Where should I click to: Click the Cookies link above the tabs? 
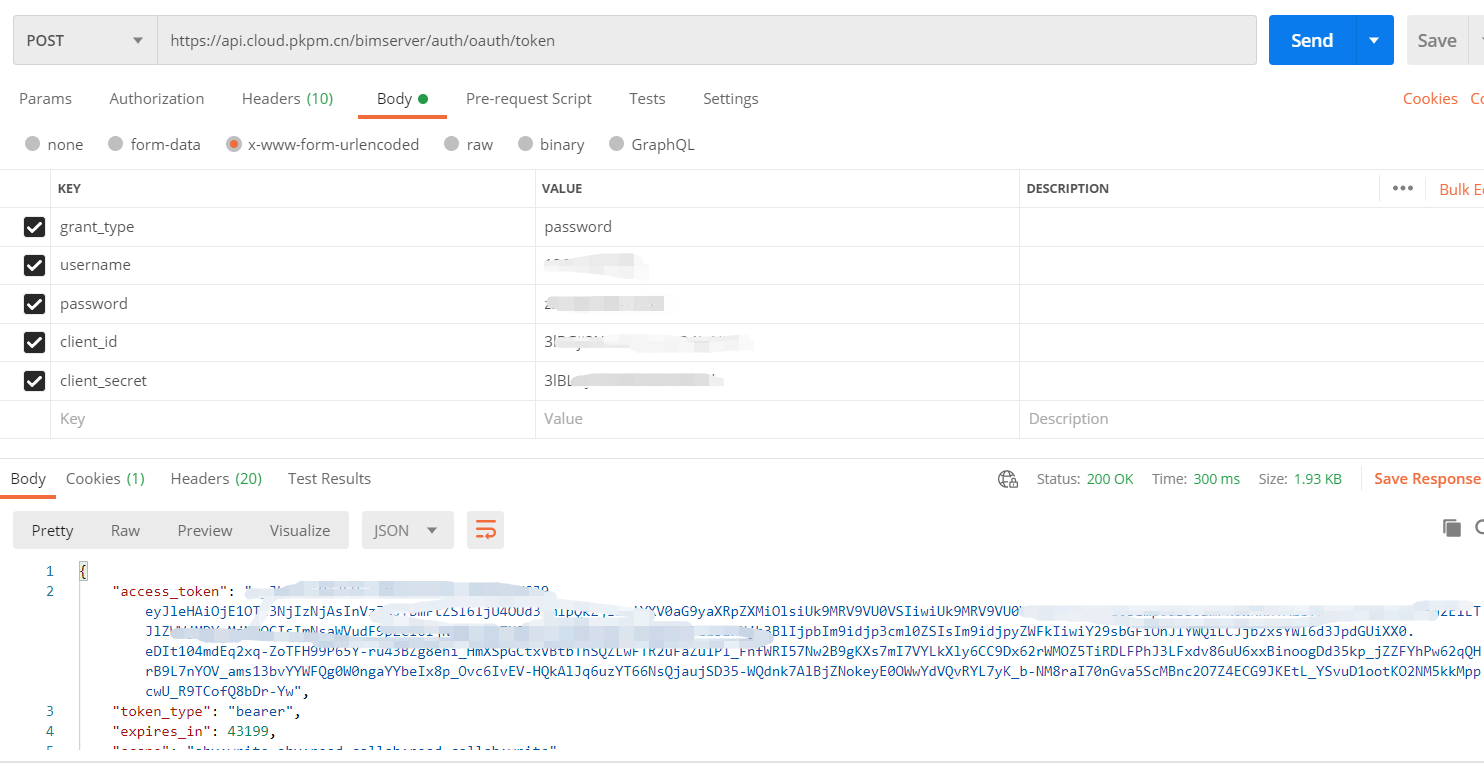[x=1430, y=98]
